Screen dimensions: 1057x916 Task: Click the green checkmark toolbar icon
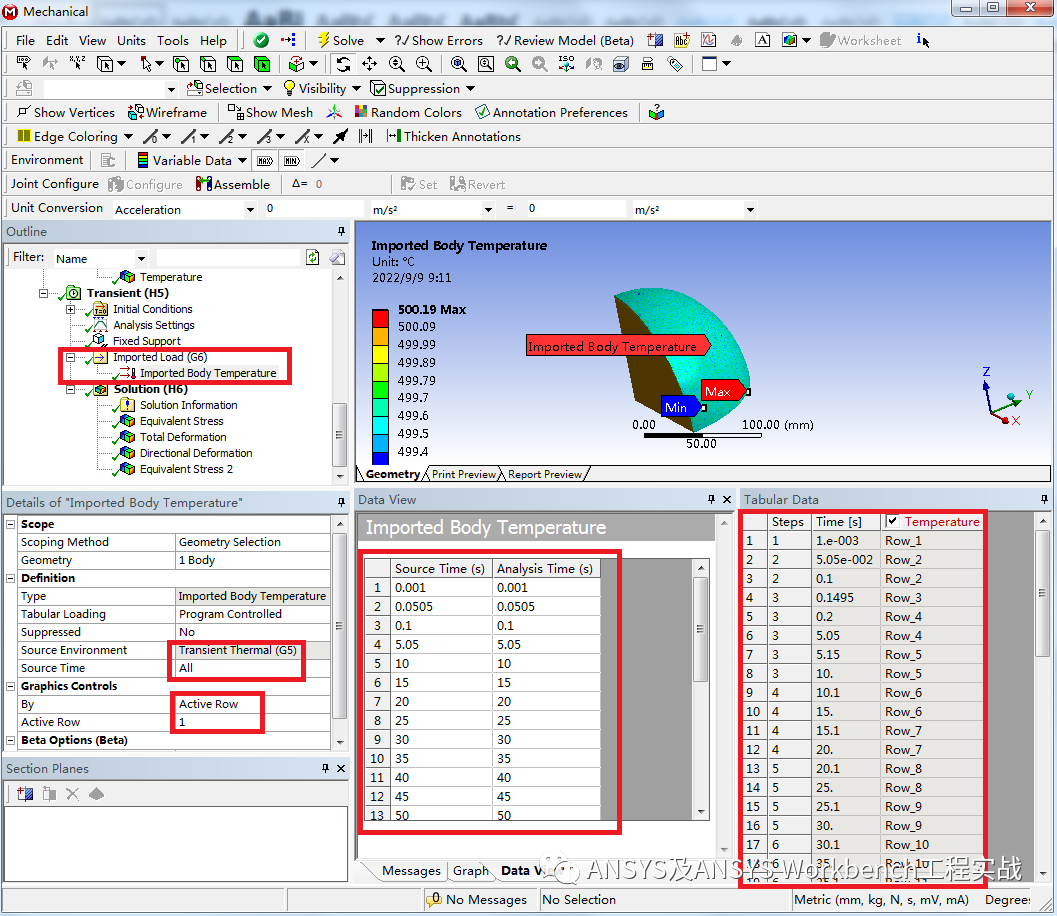coord(261,40)
